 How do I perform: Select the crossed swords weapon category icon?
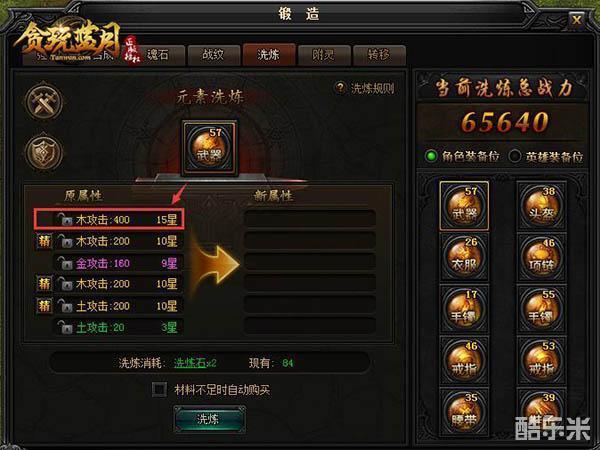(x=44, y=102)
